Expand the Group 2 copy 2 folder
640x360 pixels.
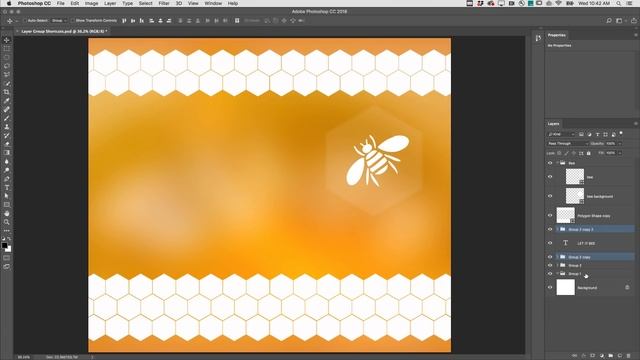(x=558, y=229)
